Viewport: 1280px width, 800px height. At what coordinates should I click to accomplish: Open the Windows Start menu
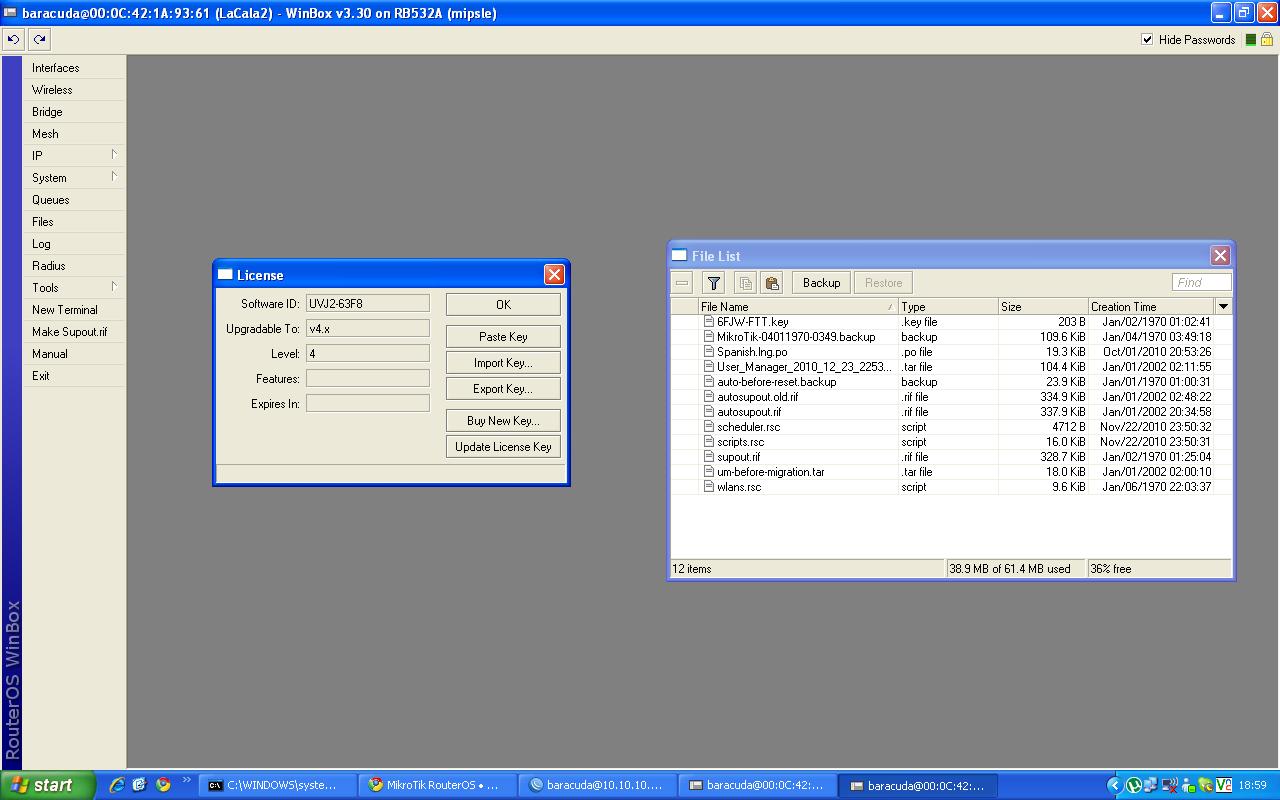coord(48,785)
